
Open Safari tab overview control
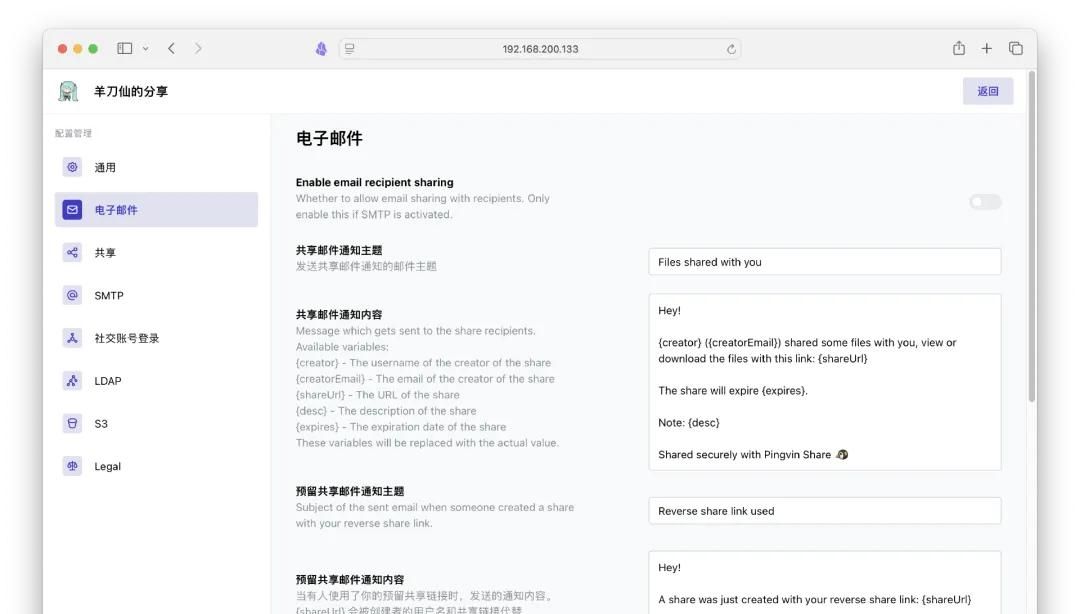tap(1015, 47)
